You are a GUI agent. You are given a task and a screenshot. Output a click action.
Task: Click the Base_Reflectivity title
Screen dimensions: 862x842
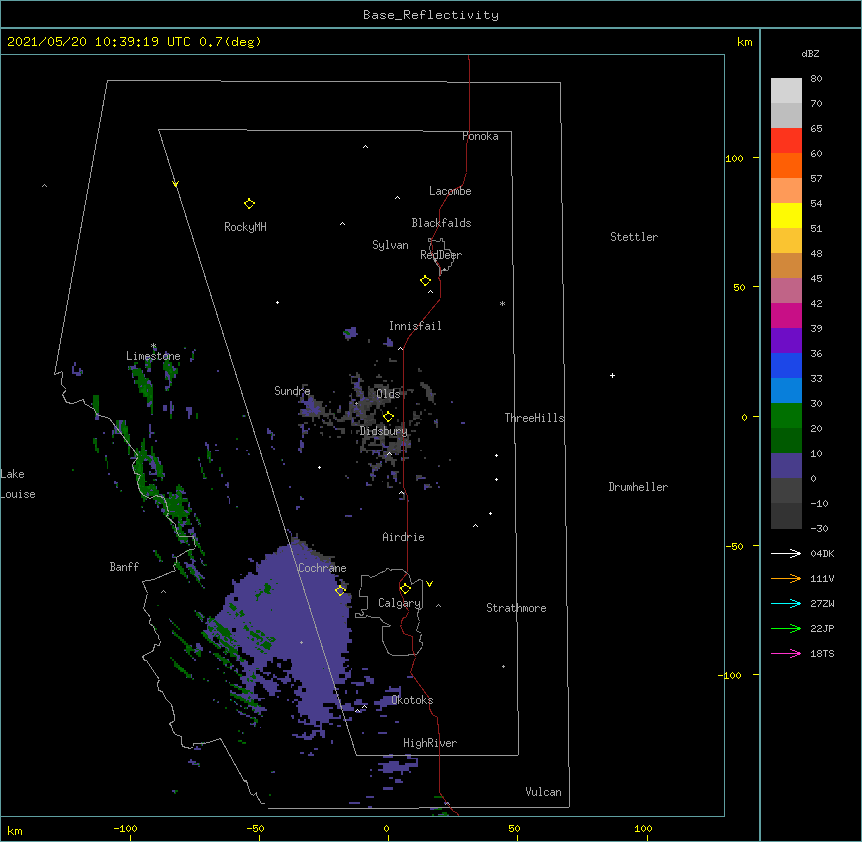431,15
